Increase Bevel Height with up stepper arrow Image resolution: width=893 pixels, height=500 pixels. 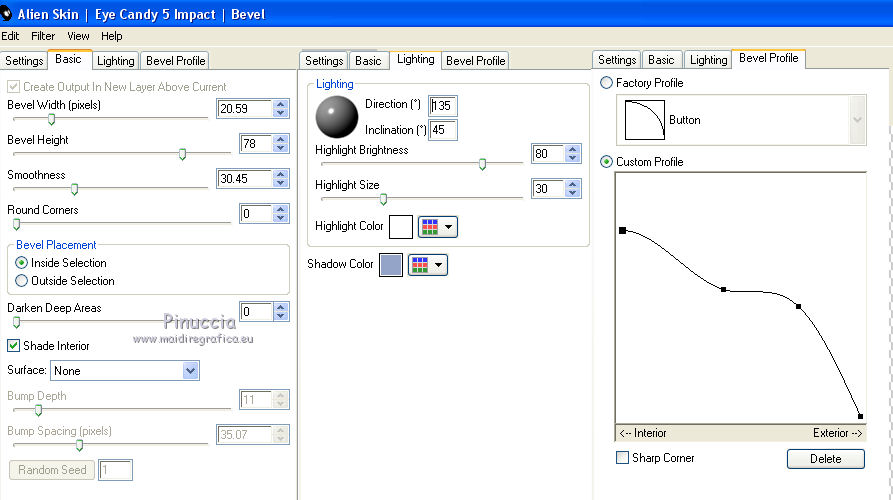(x=280, y=139)
